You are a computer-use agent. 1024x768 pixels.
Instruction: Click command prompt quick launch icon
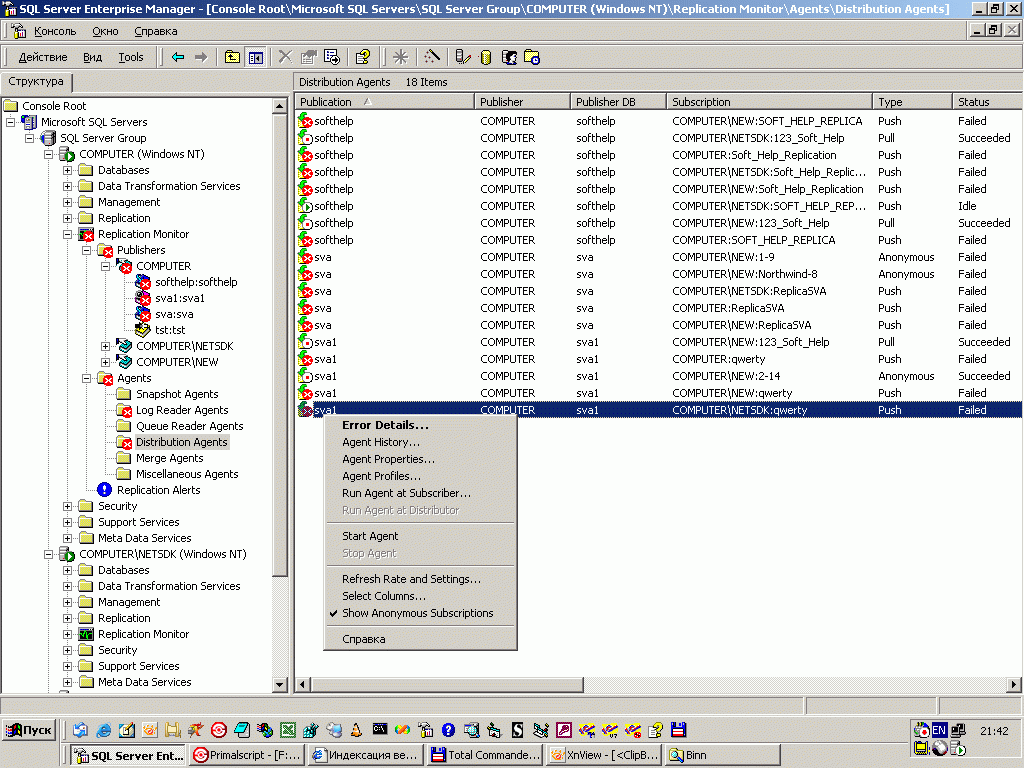(379, 729)
